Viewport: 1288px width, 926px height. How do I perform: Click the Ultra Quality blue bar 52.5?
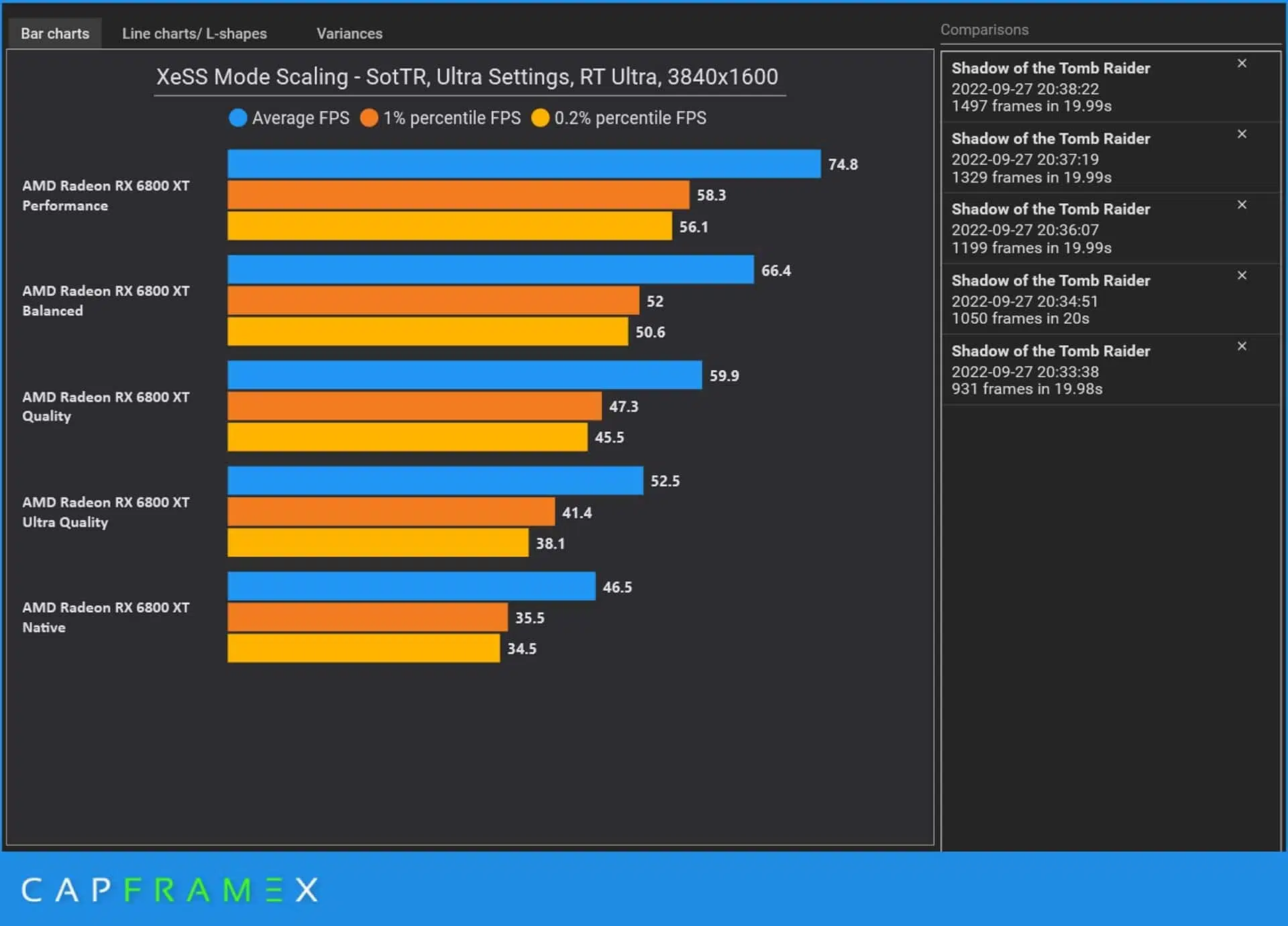click(x=435, y=481)
